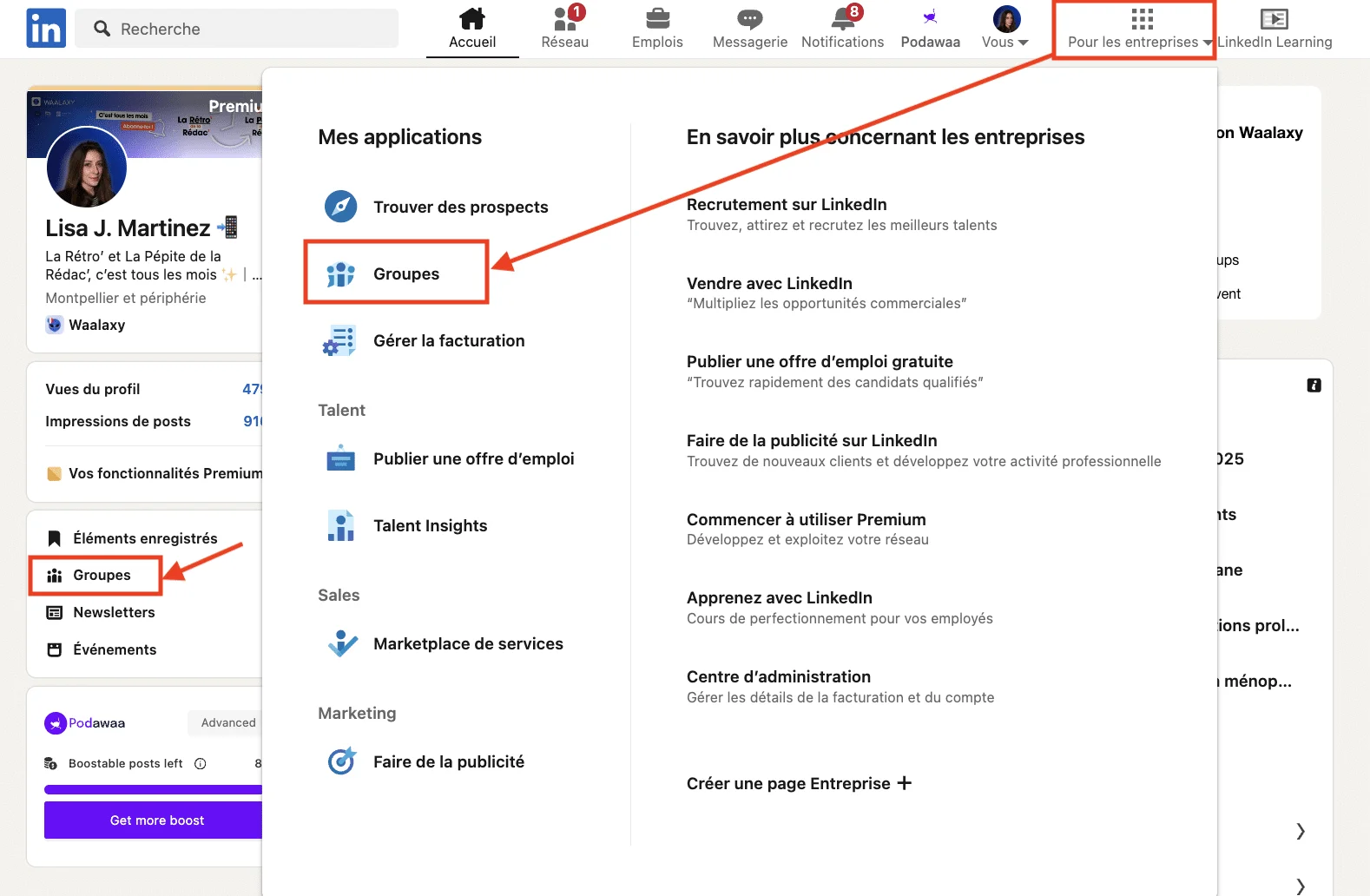The height and width of the screenshot is (896, 1370).
Task: Open Recrutement sur LinkedIn link
Action: 787,204
